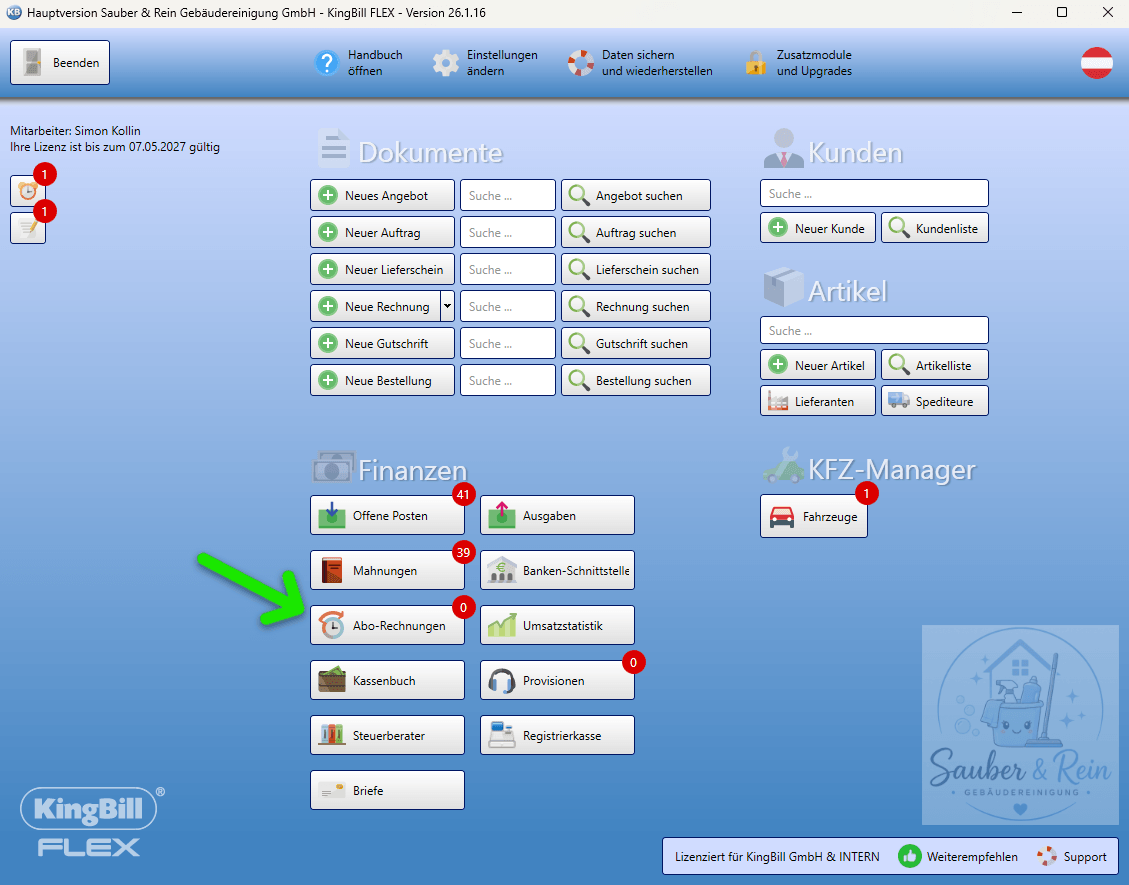Open Offene Posten

tap(387, 515)
